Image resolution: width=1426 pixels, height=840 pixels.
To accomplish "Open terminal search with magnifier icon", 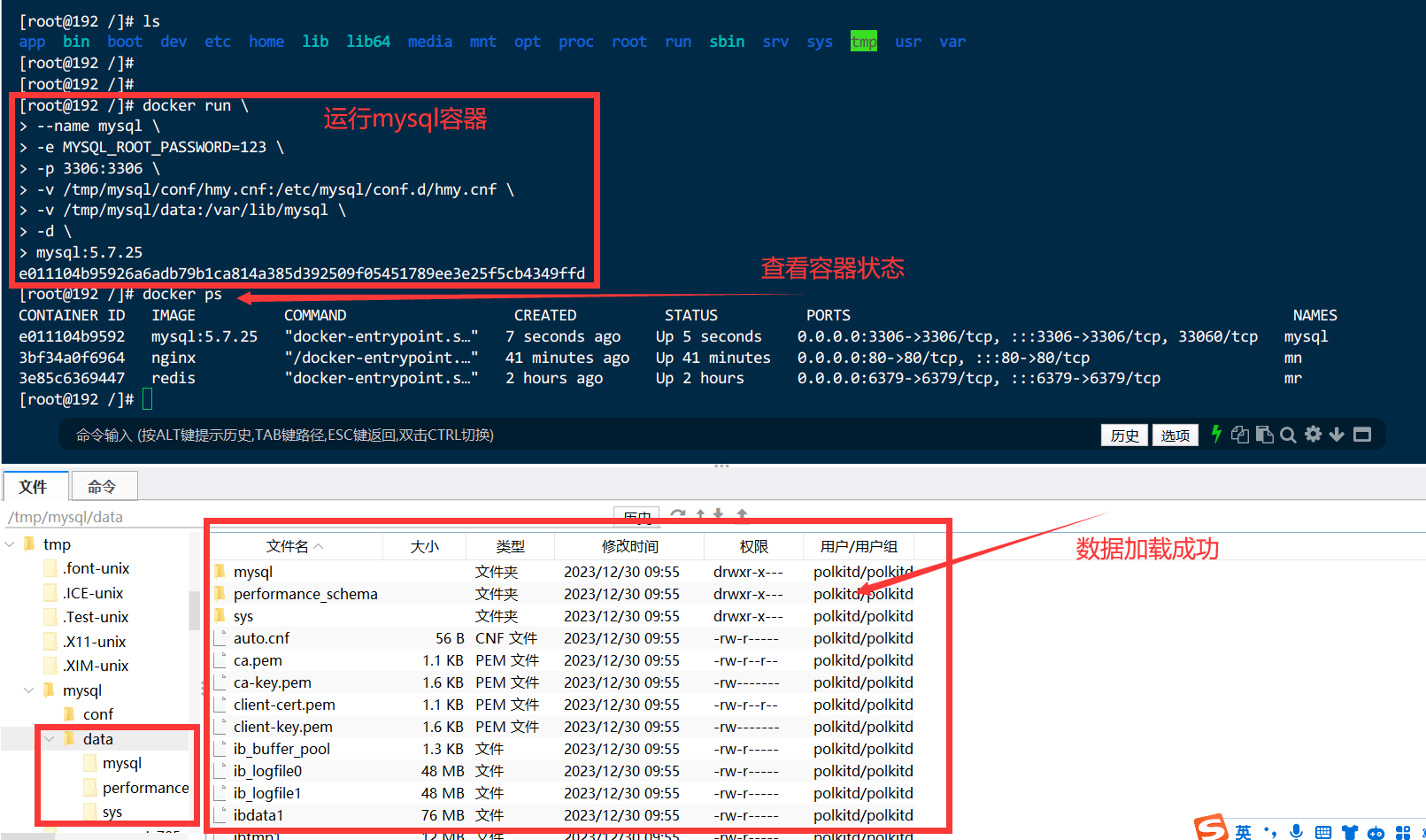I will [x=1289, y=435].
